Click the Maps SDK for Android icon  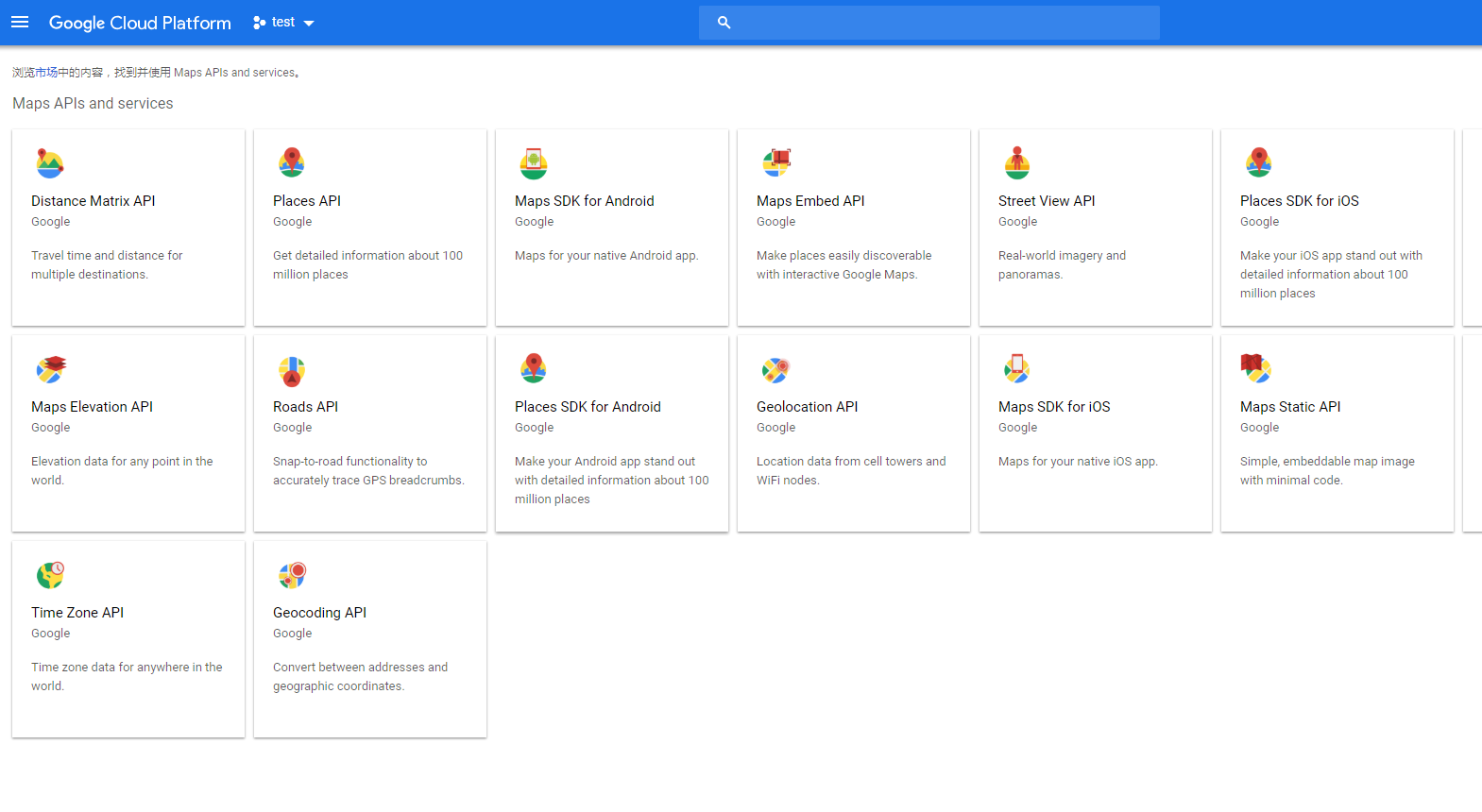[x=534, y=163]
